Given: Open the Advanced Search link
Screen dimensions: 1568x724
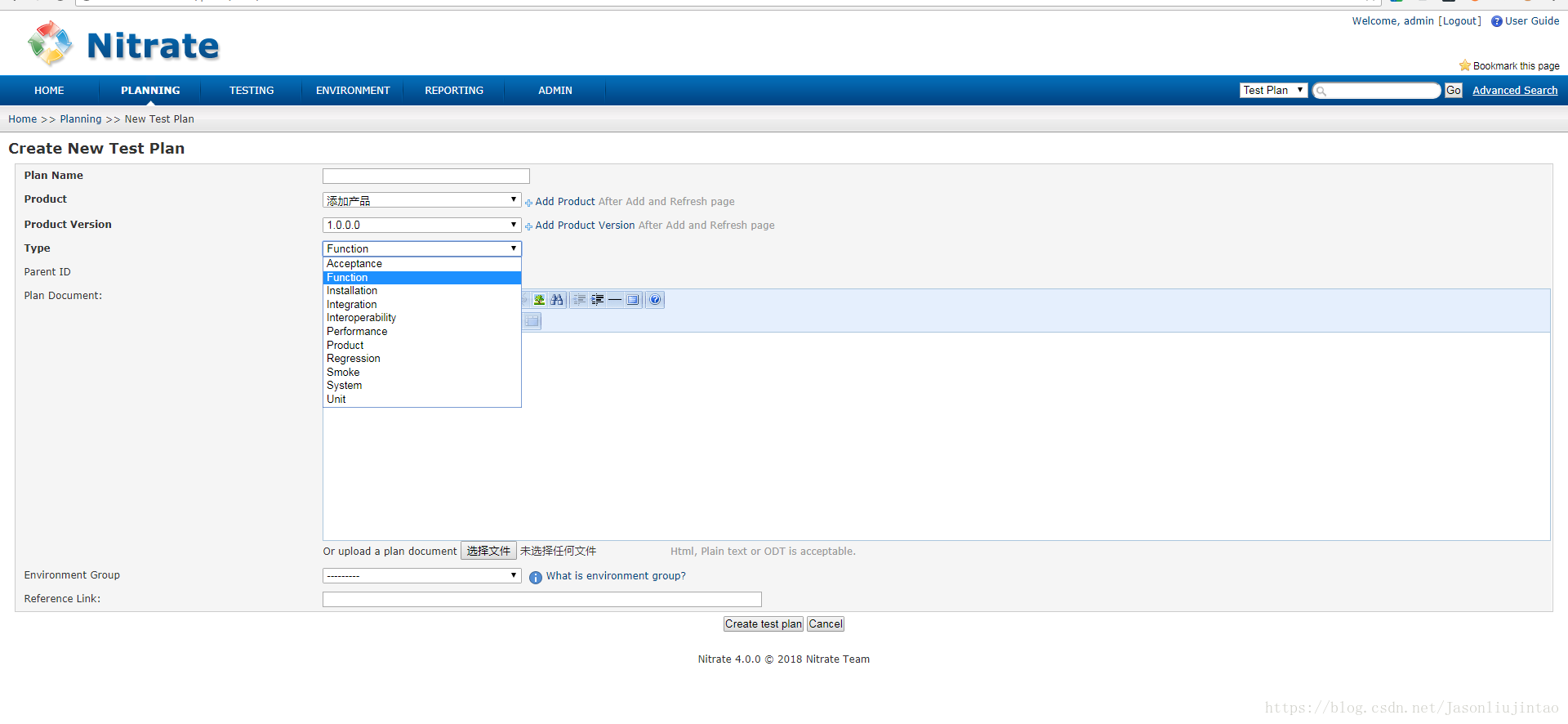Looking at the screenshot, I should 1515,91.
